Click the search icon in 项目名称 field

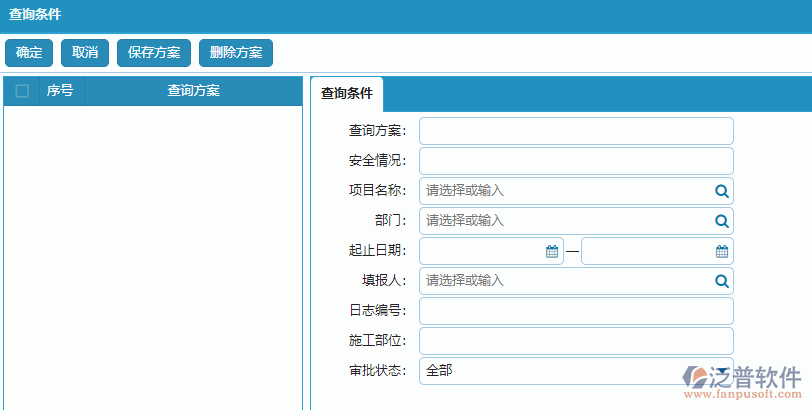click(x=722, y=191)
